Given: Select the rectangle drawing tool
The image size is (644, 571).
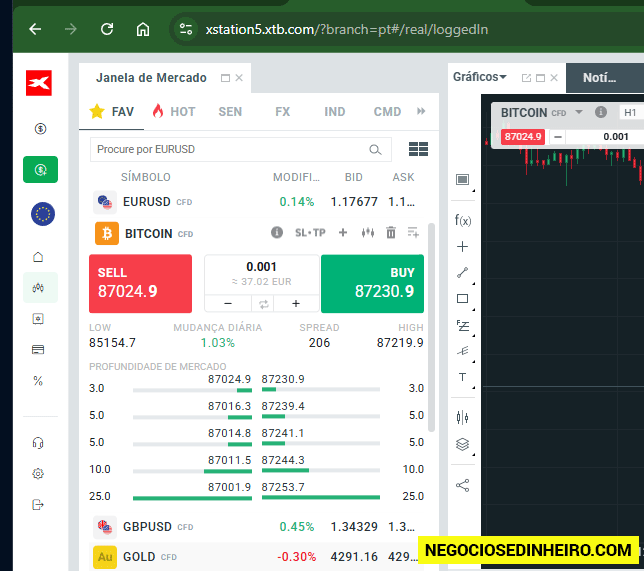Looking at the screenshot, I should click(462, 299).
